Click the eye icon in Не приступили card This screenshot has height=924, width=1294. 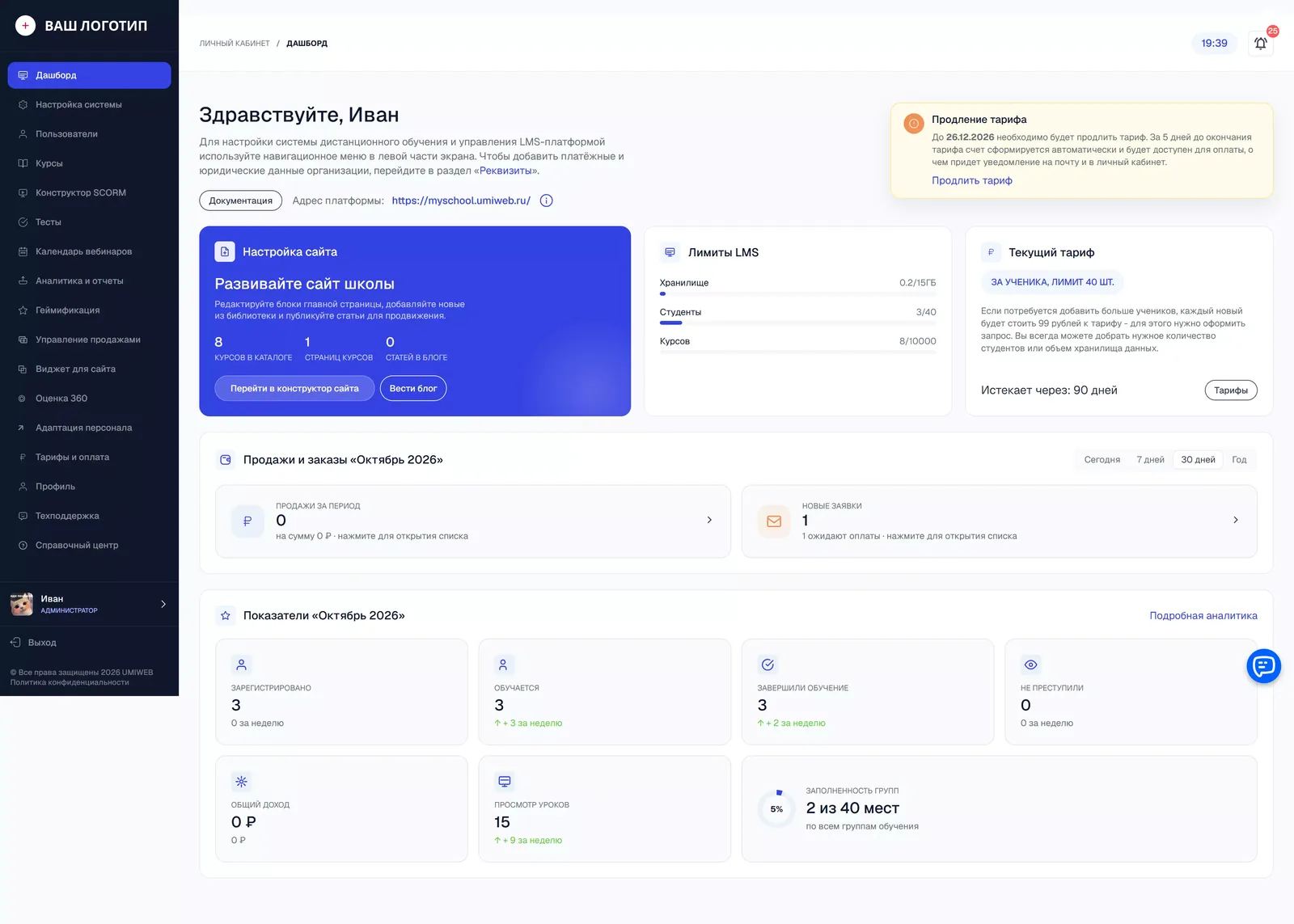point(1030,665)
